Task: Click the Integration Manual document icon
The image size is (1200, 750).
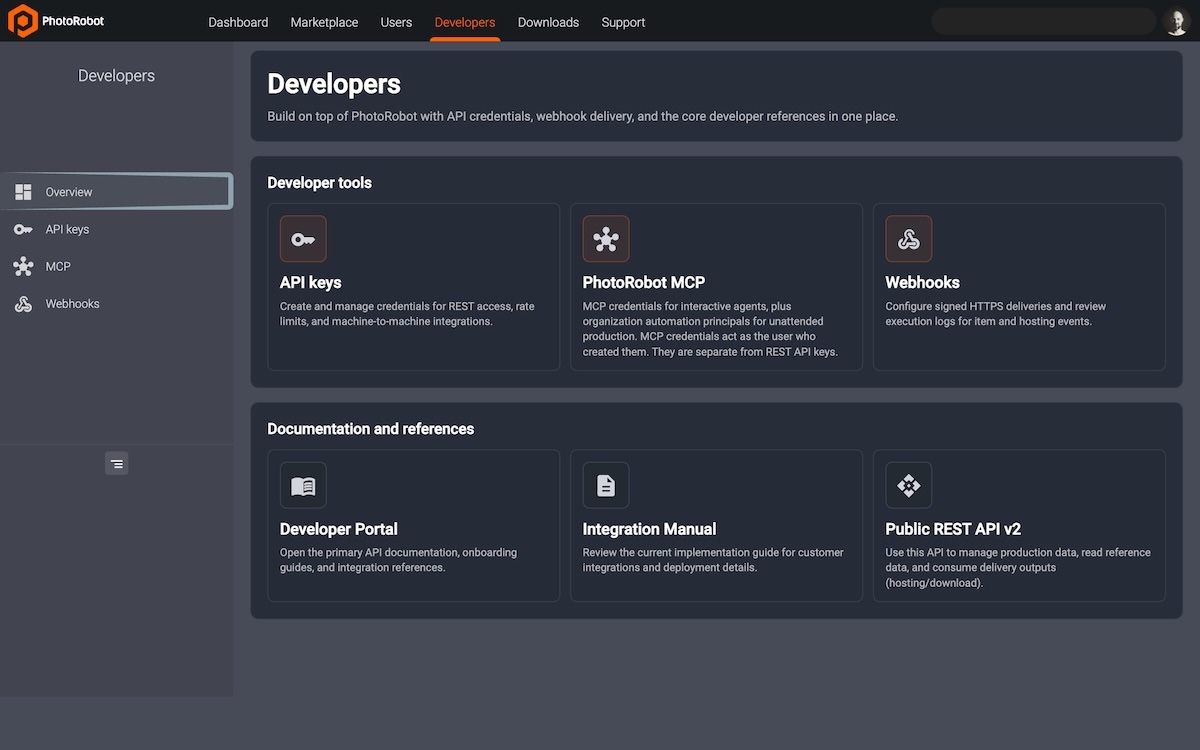Action: click(606, 485)
